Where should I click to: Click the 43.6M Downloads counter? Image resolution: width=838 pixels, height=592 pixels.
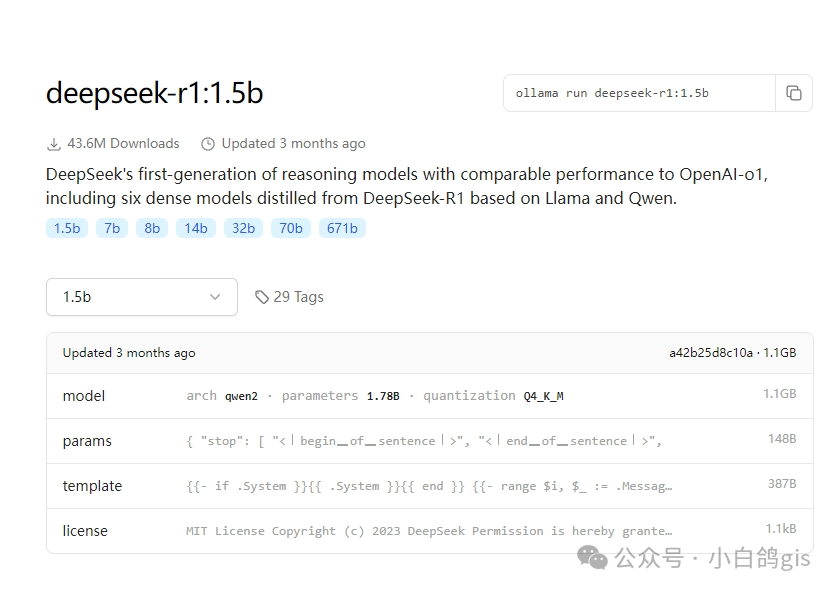coord(122,143)
